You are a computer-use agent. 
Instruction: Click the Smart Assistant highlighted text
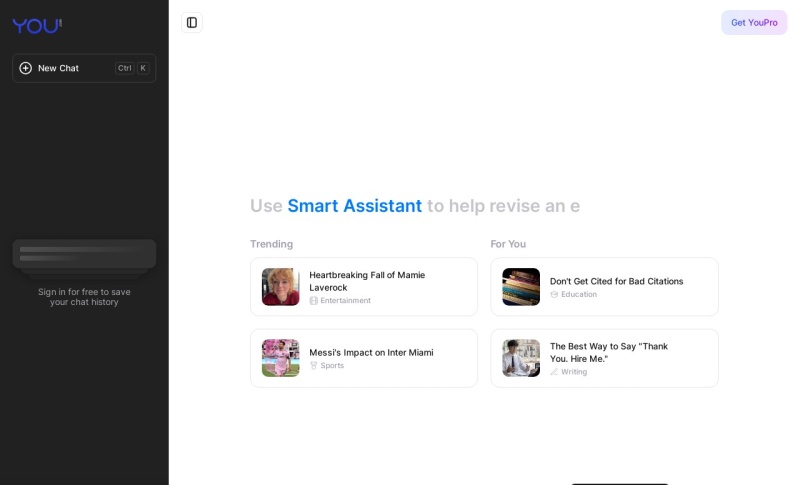click(x=355, y=206)
